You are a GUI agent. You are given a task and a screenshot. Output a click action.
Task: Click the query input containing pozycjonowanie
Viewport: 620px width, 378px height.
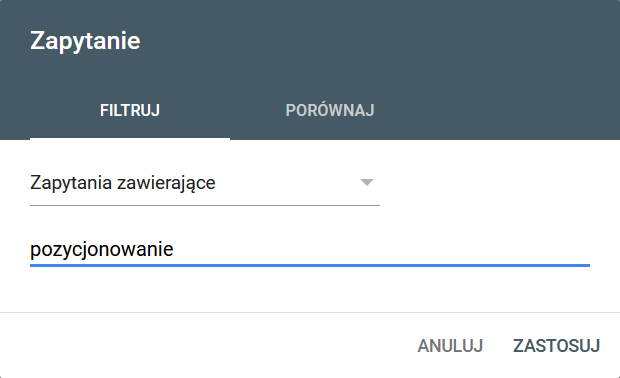[310, 249]
